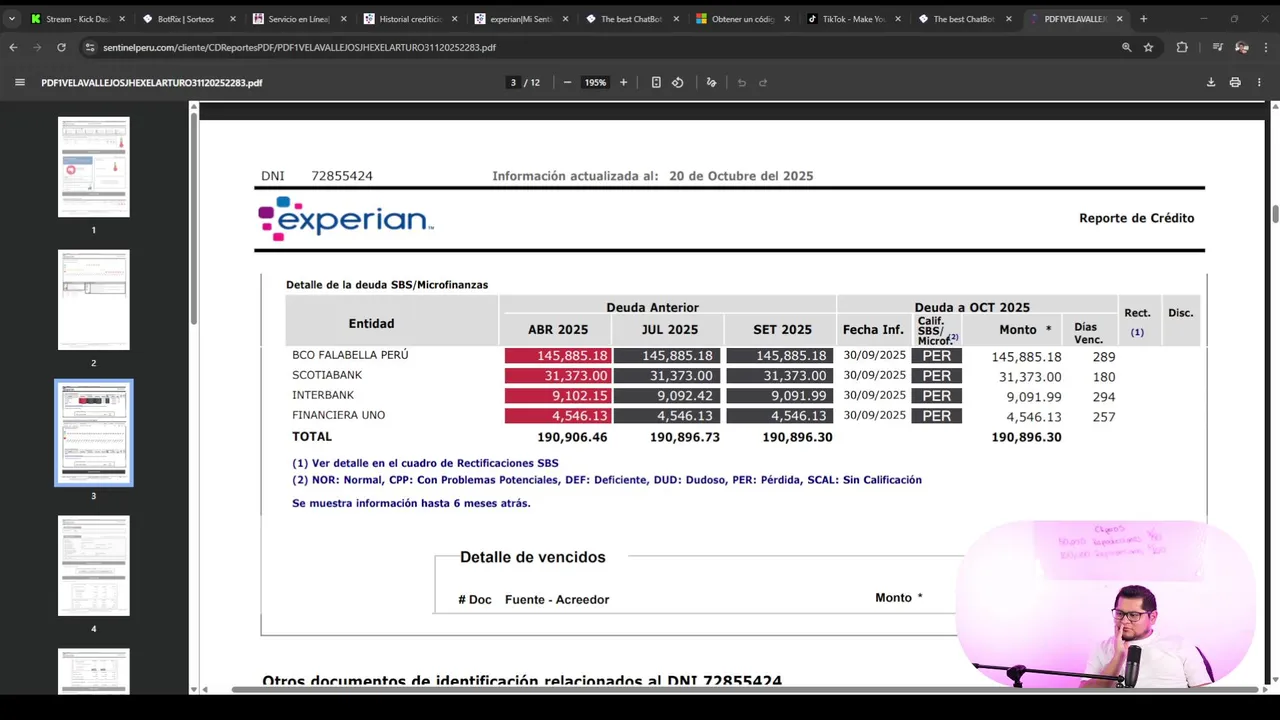Click the thumbnail sidebar scrollbar
The image size is (1280, 720).
click(193, 220)
